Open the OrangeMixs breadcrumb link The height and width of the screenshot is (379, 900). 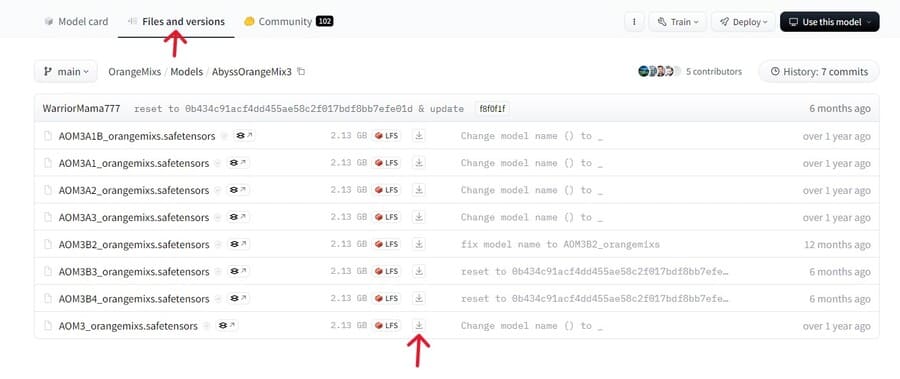[x=134, y=72]
